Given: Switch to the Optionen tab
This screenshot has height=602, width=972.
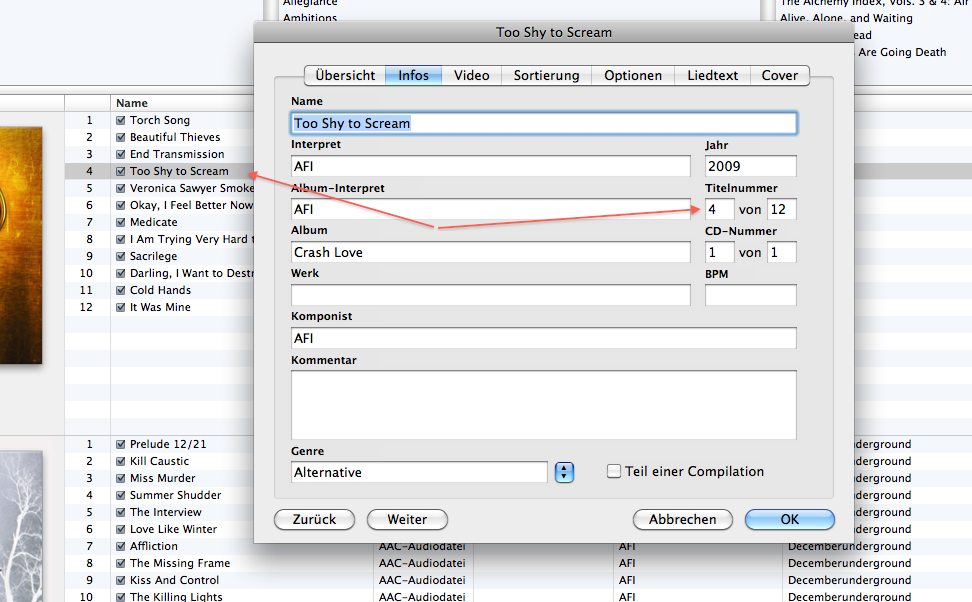Looking at the screenshot, I should click(x=633, y=76).
